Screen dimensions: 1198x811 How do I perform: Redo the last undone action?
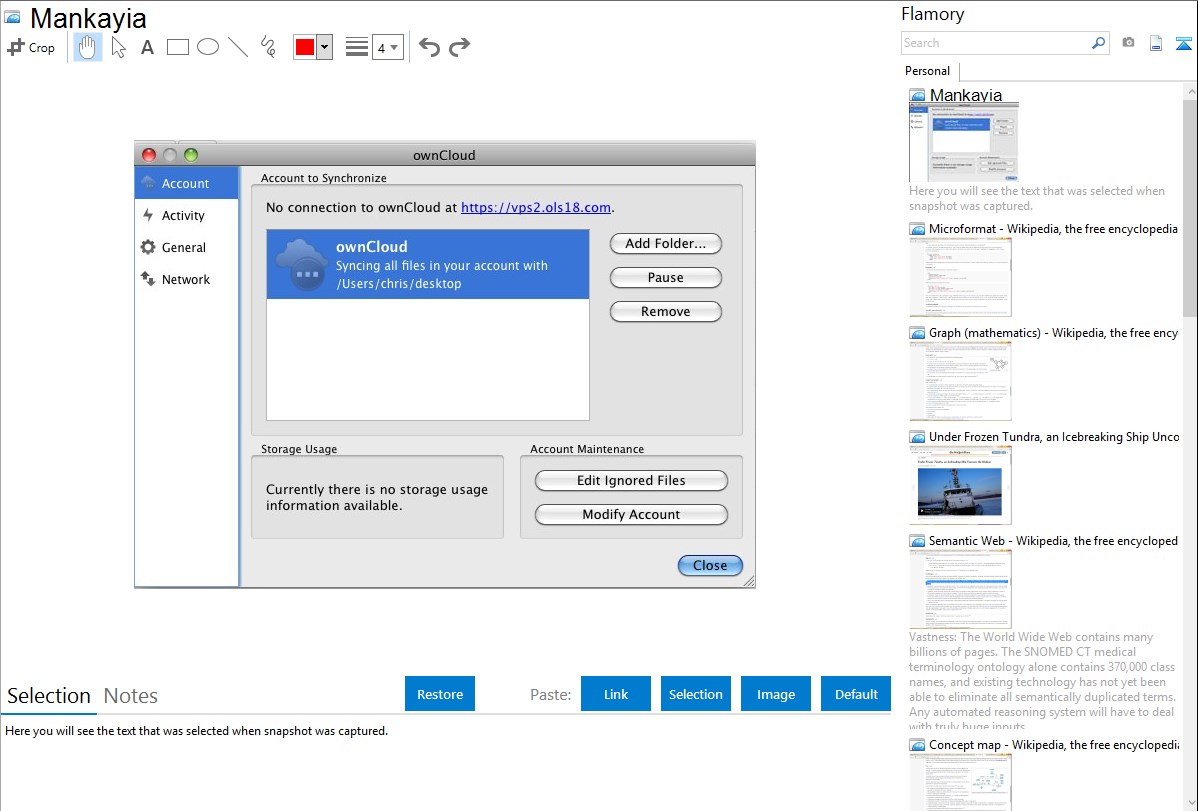[x=459, y=47]
